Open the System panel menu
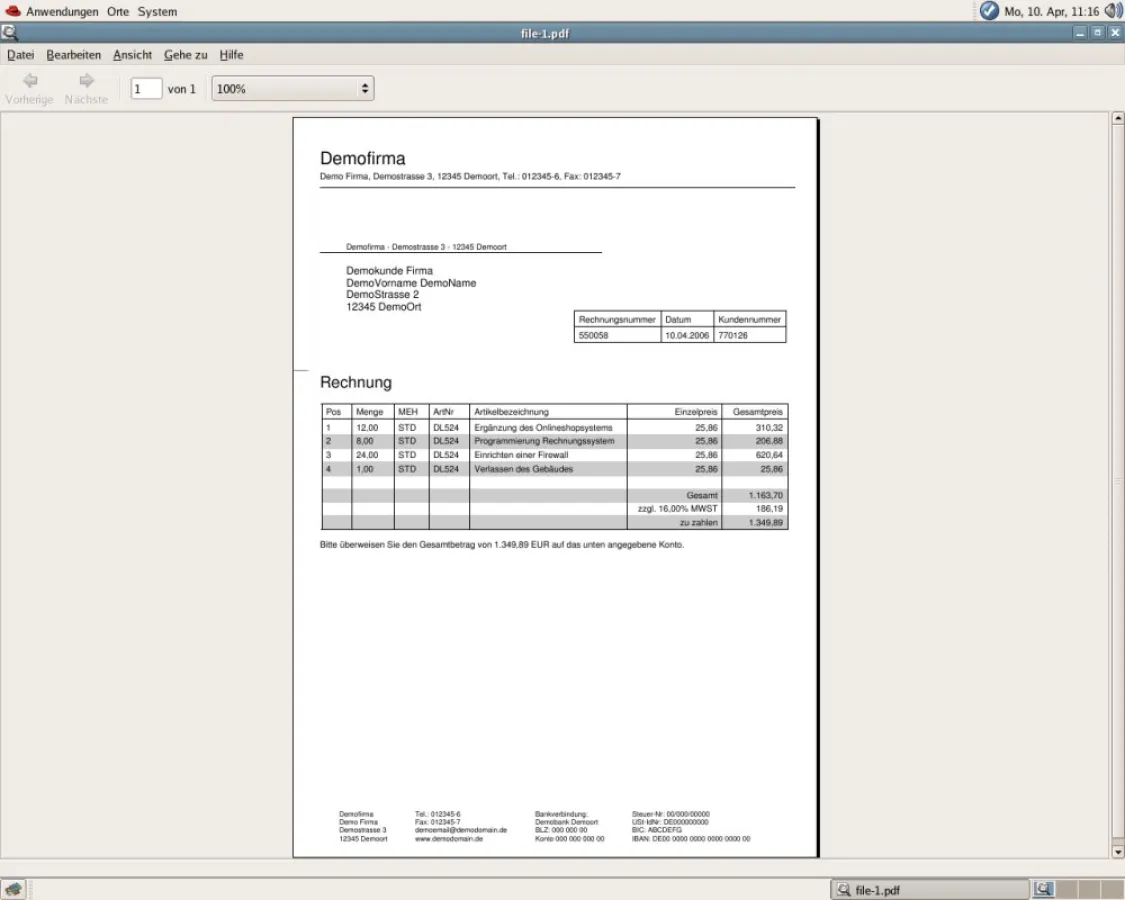 [x=157, y=12]
